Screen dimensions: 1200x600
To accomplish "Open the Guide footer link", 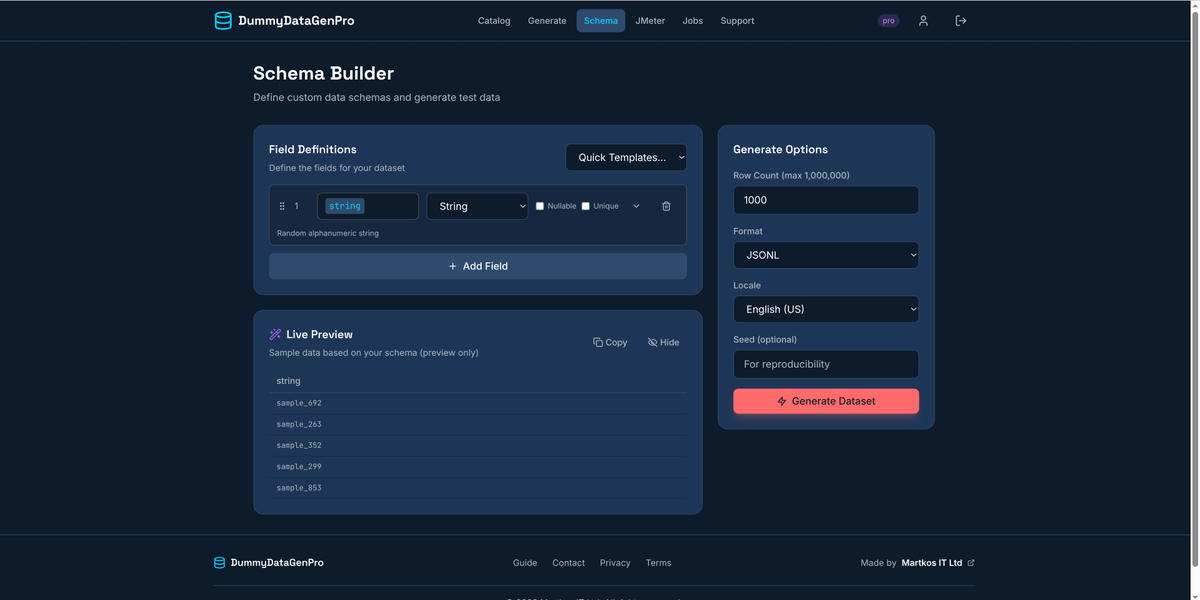I will [525, 563].
